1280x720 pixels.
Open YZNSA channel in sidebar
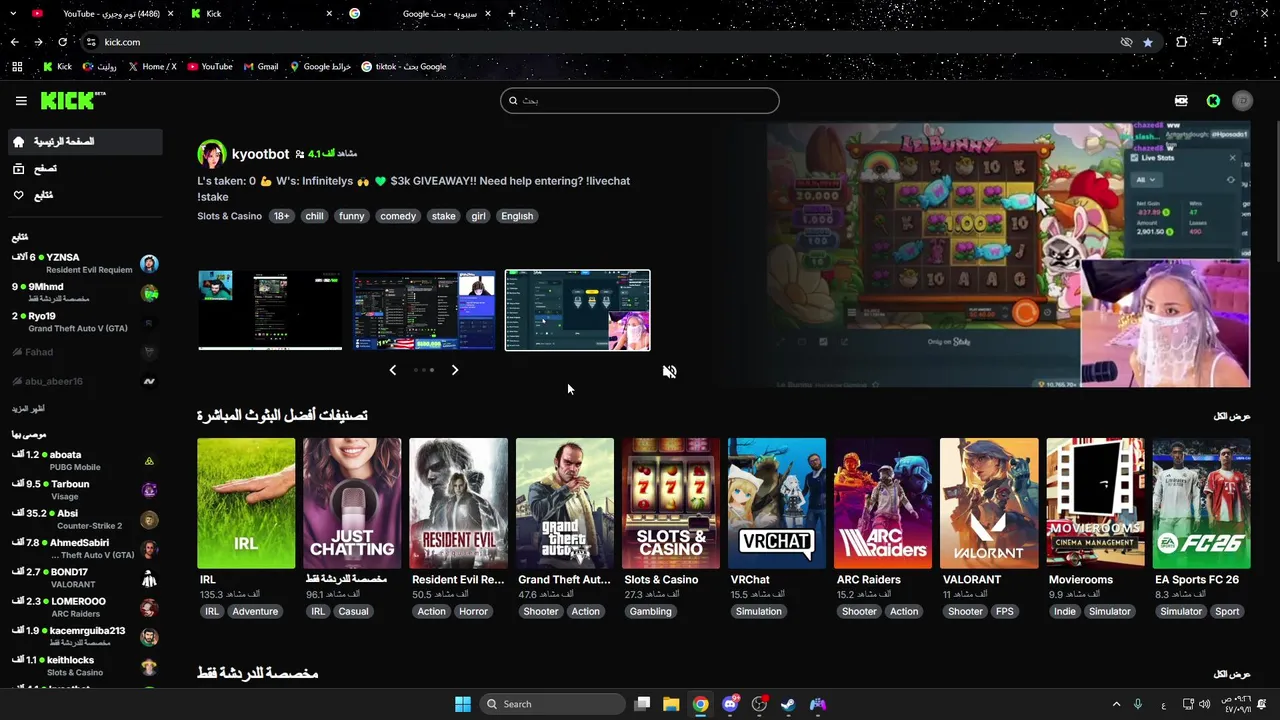[x=85, y=264]
